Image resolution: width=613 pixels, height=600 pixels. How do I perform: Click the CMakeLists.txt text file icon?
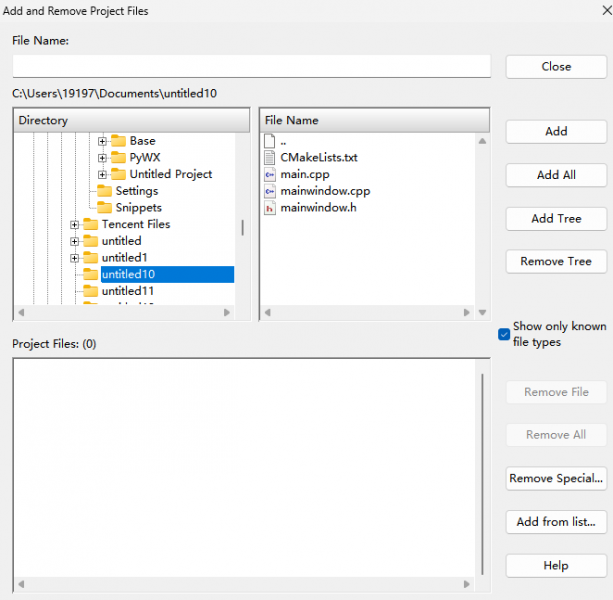point(270,158)
